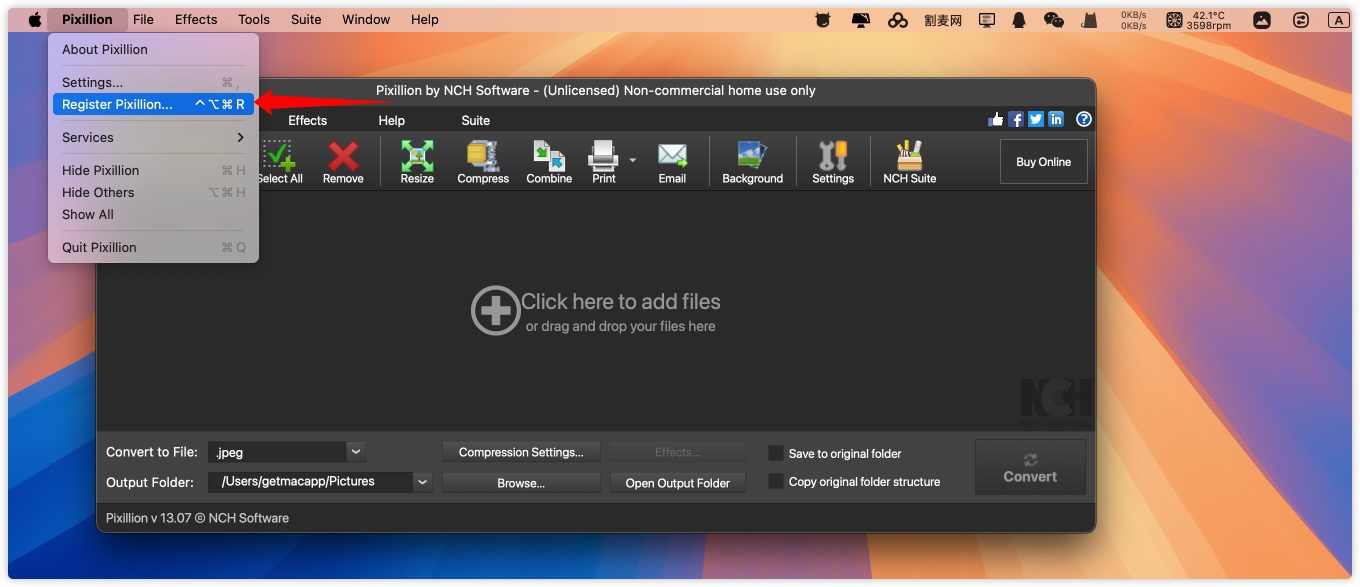The height and width of the screenshot is (587, 1360).
Task: Expand the Services submenu entry
Action: [153, 137]
